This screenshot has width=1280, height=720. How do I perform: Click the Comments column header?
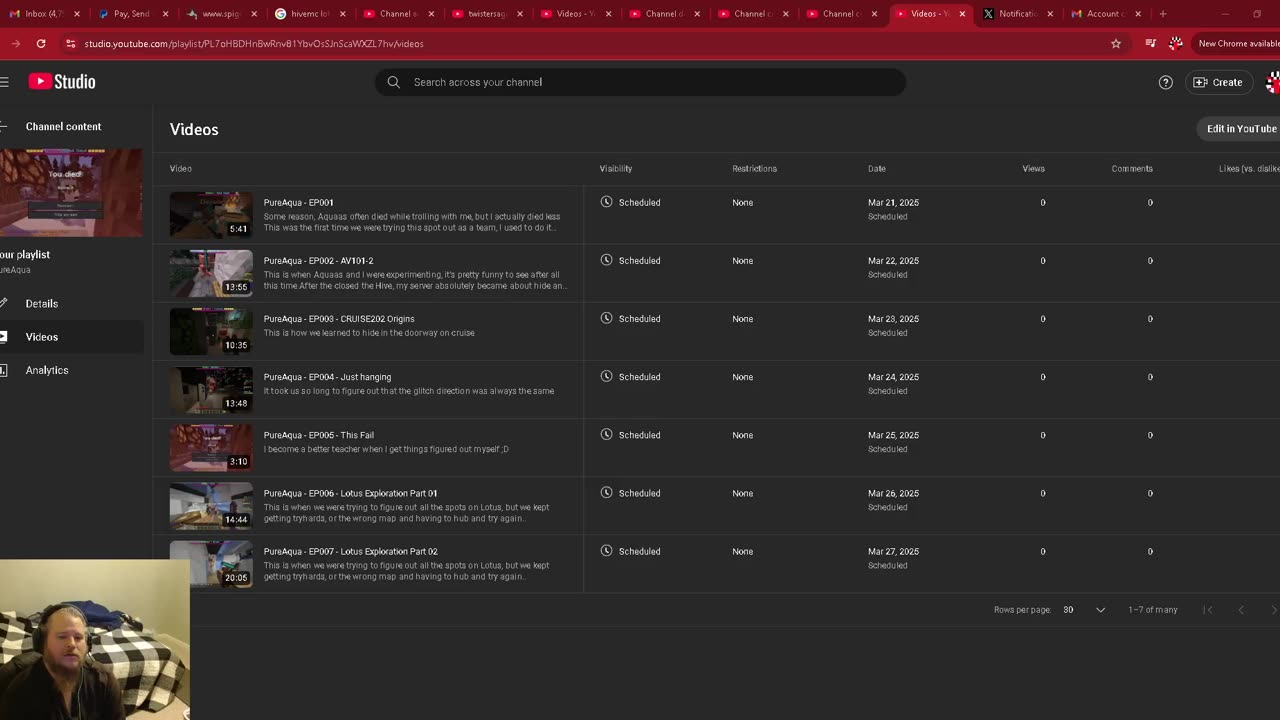[x=1132, y=168]
